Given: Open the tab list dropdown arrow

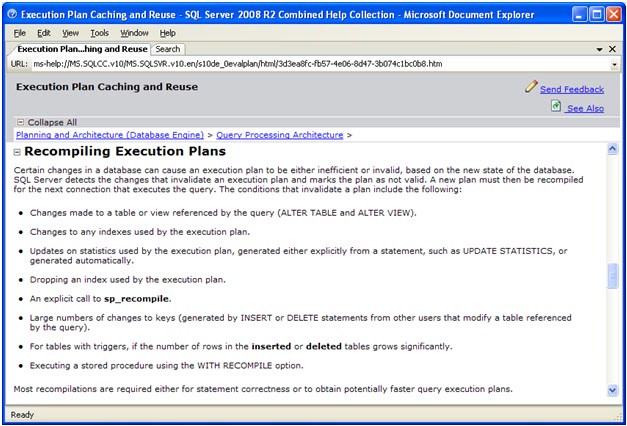Looking at the screenshot, I should click(x=599, y=49).
